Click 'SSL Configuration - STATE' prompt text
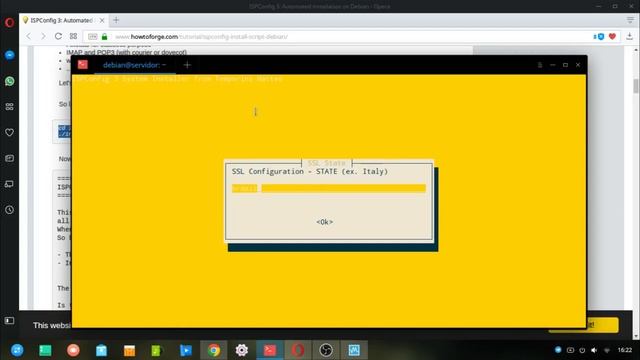 310,171
